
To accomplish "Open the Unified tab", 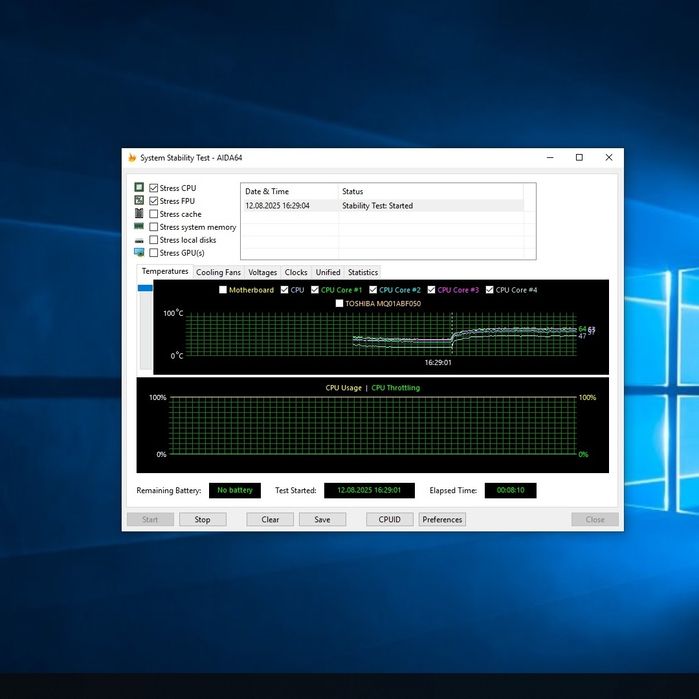I will (328, 272).
